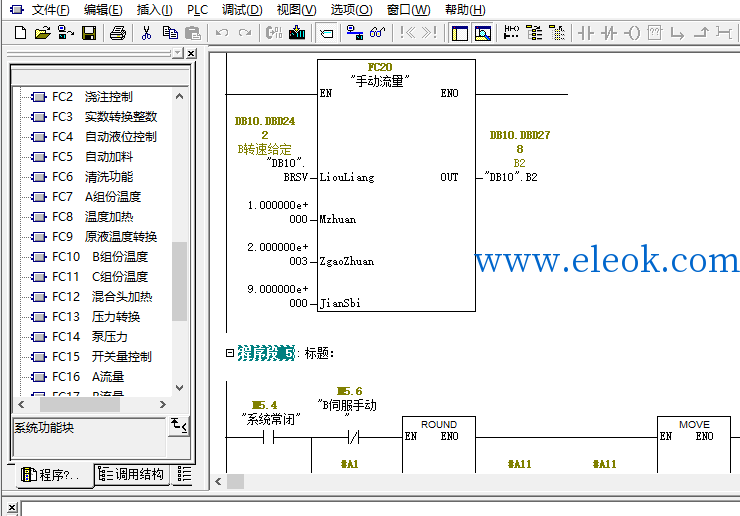
Task: Click the Go to previous error icon
Action: (407, 33)
